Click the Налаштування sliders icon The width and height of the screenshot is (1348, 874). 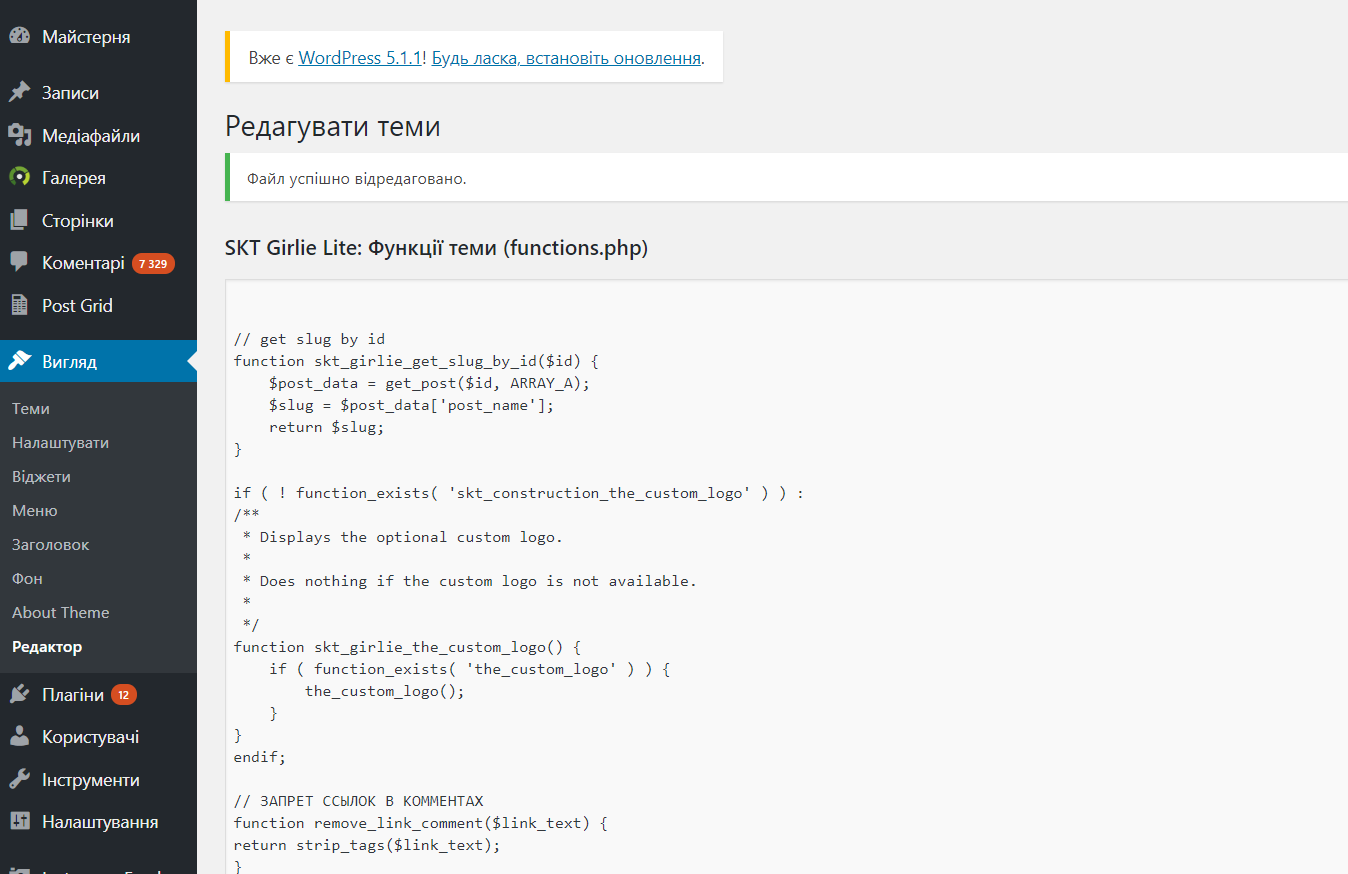coord(20,822)
